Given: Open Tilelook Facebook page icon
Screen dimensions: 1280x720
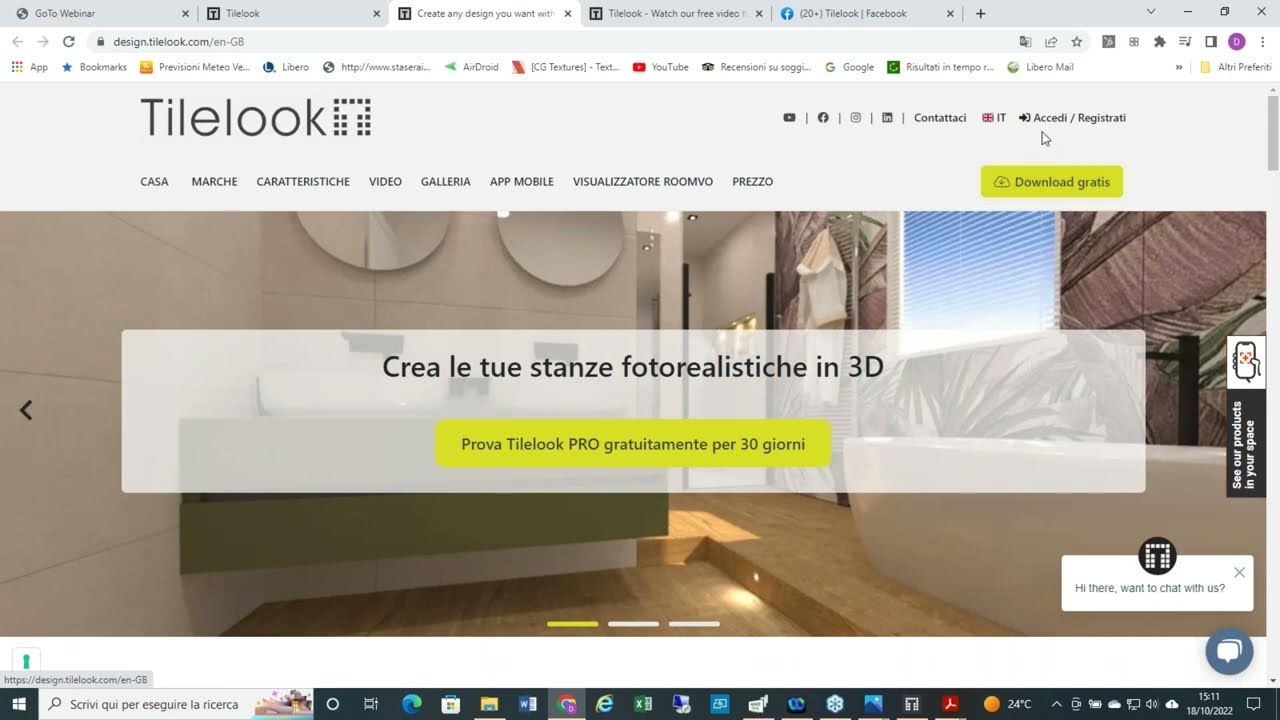Looking at the screenshot, I should (x=823, y=118).
